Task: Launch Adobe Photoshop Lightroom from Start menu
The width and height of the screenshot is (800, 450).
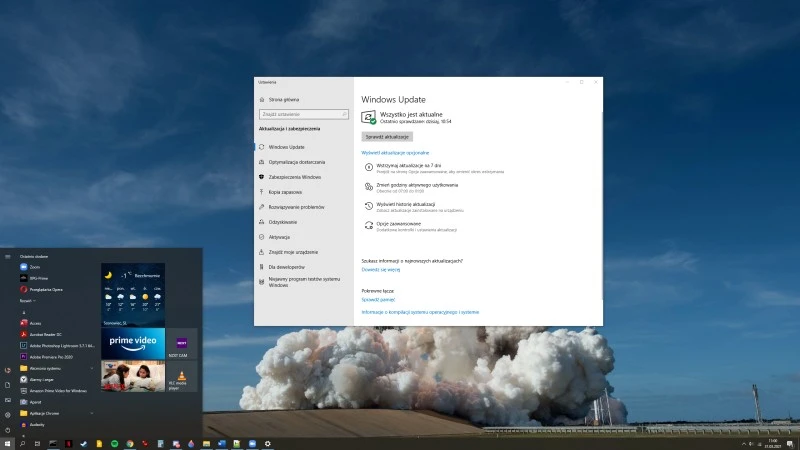Action: (x=57, y=345)
